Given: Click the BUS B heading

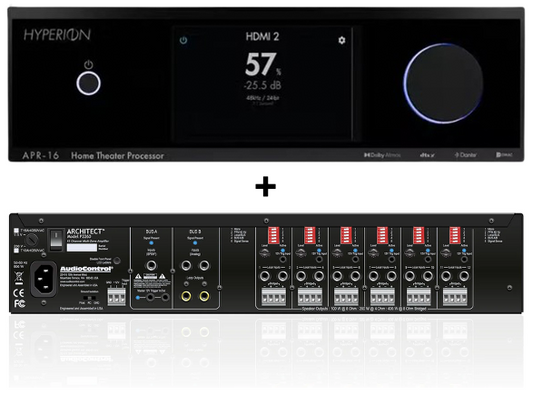Looking at the screenshot, I should [195, 231].
